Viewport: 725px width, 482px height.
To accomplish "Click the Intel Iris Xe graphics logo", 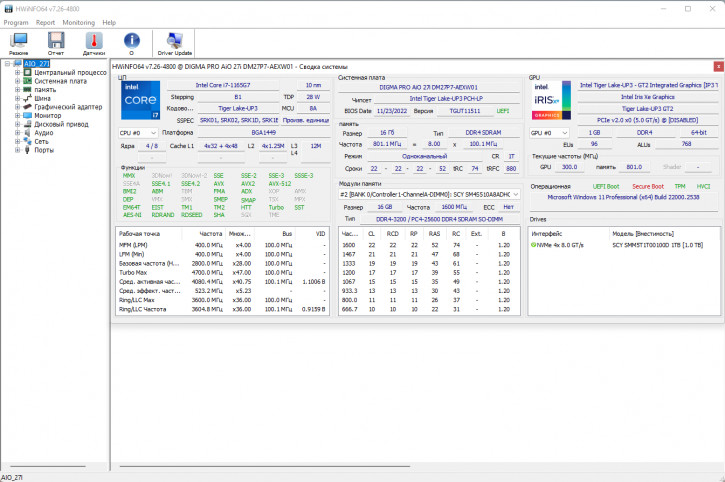I will click(x=553, y=100).
